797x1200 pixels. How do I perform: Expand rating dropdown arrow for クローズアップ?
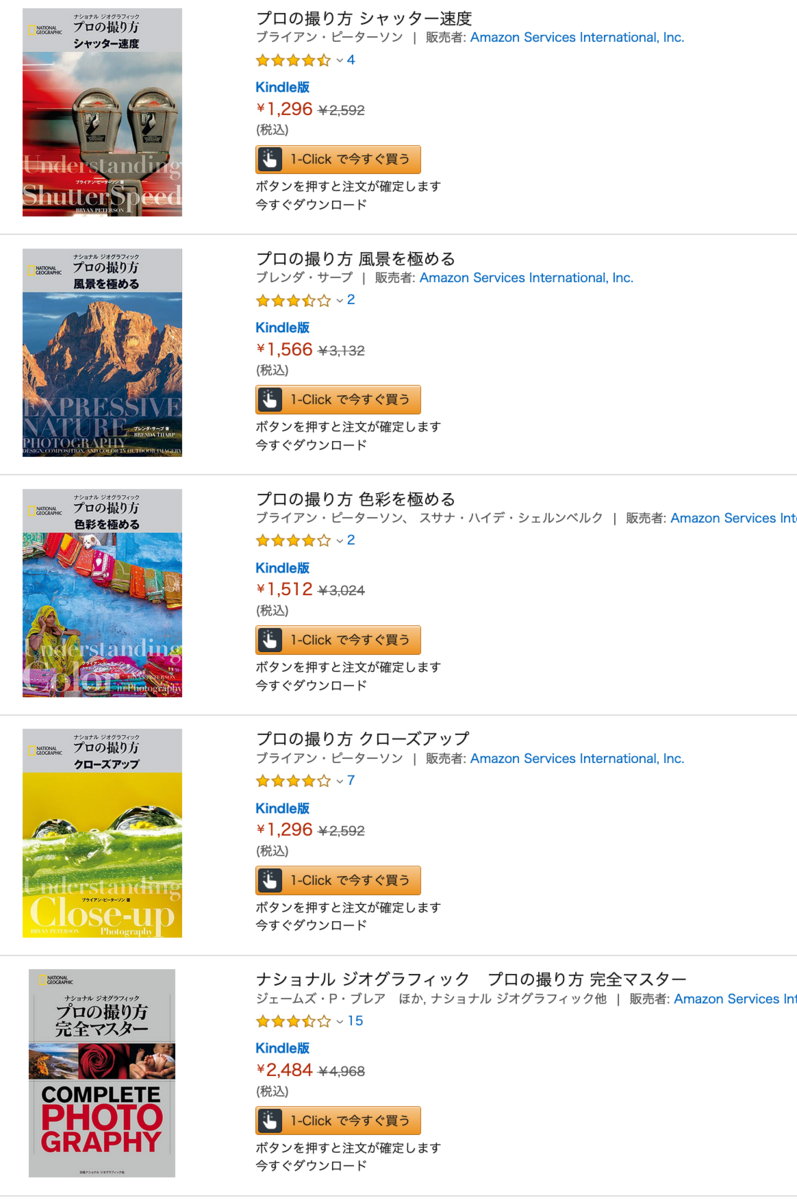[339, 781]
